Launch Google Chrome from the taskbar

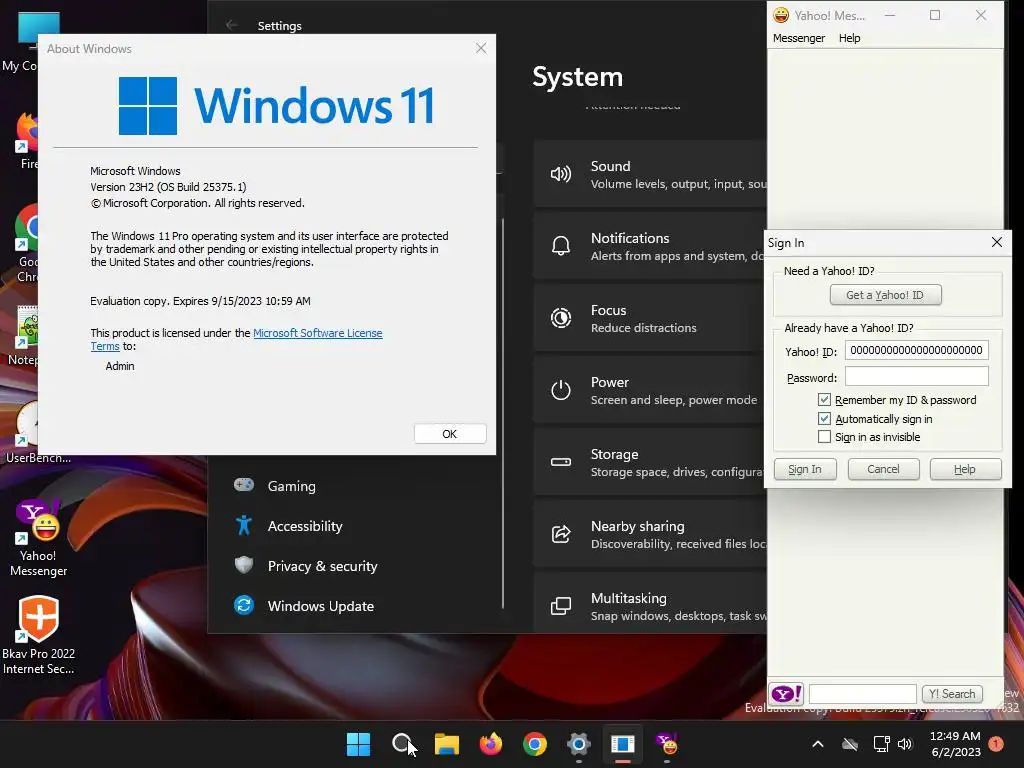(535, 744)
